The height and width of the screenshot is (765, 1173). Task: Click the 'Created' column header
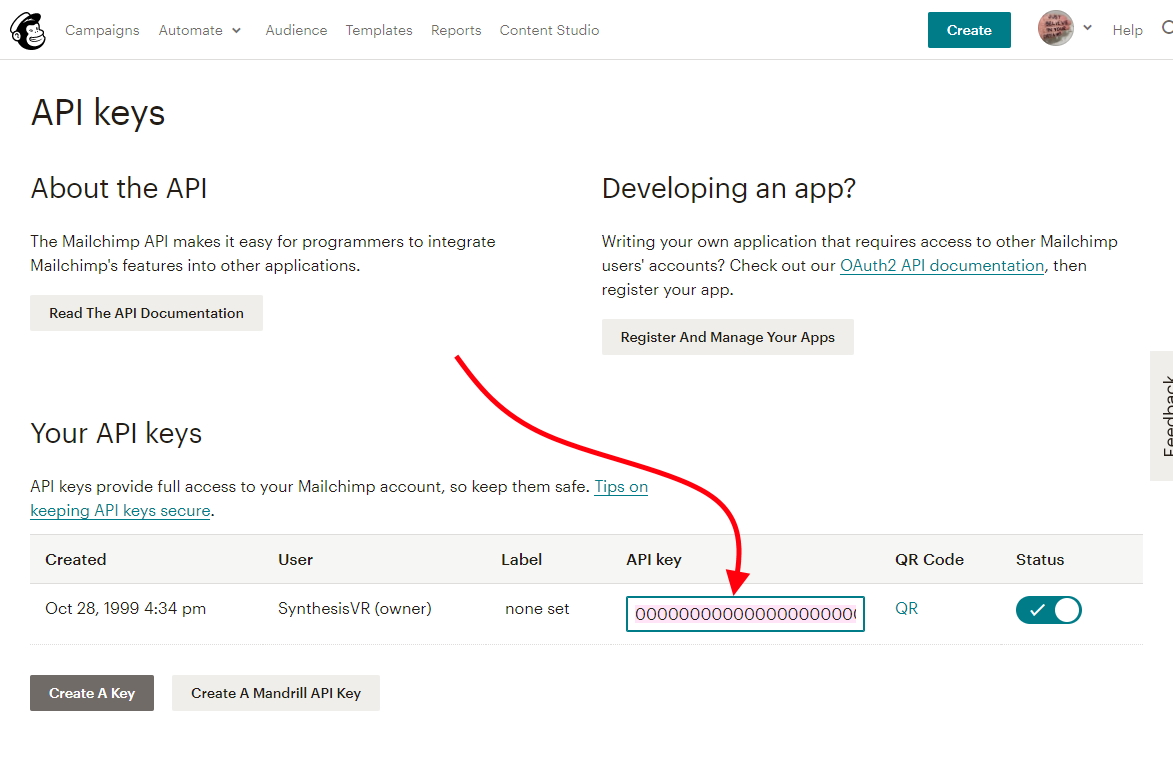pyautogui.click(x=76, y=559)
